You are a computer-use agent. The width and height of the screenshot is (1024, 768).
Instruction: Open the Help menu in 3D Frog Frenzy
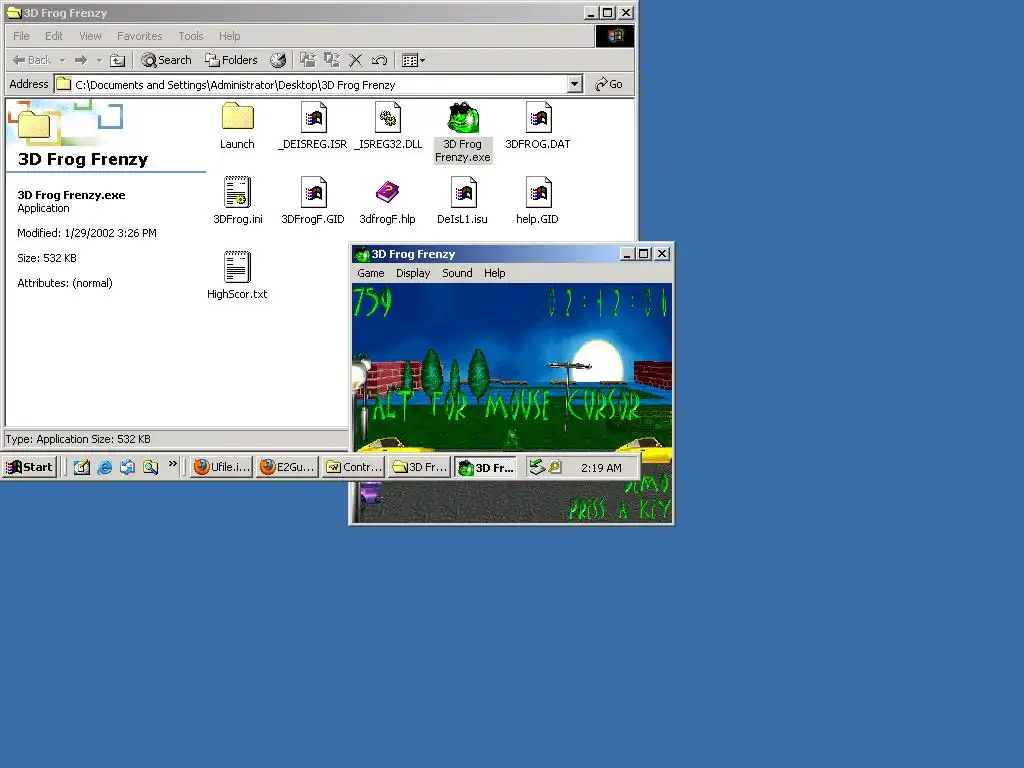coord(494,273)
